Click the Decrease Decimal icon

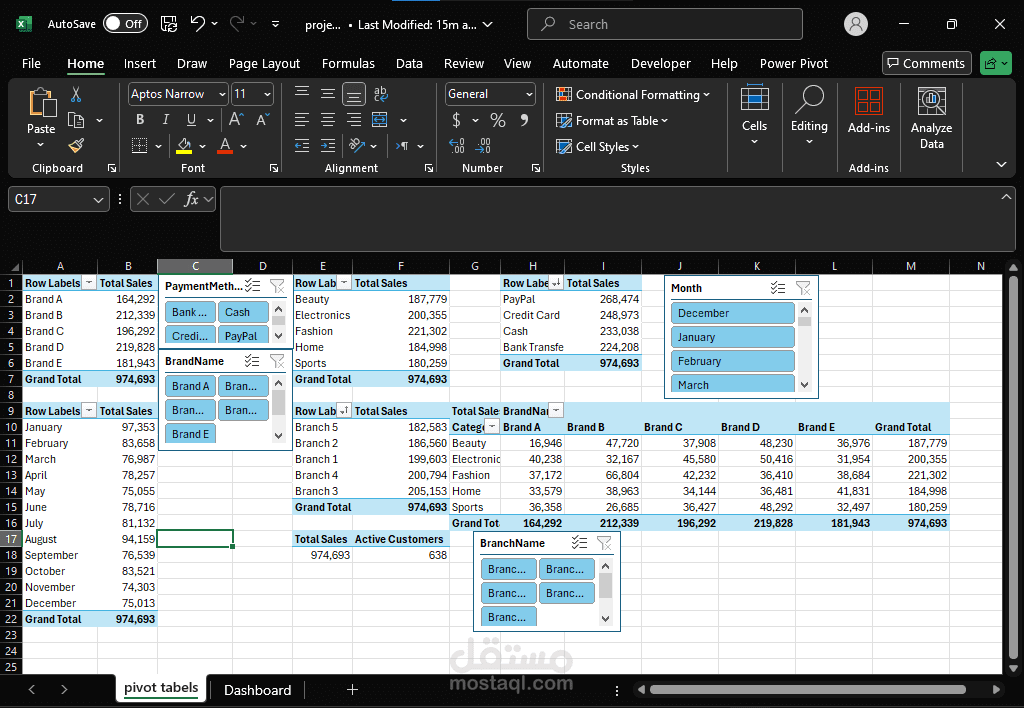pyautogui.click(x=483, y=146)
